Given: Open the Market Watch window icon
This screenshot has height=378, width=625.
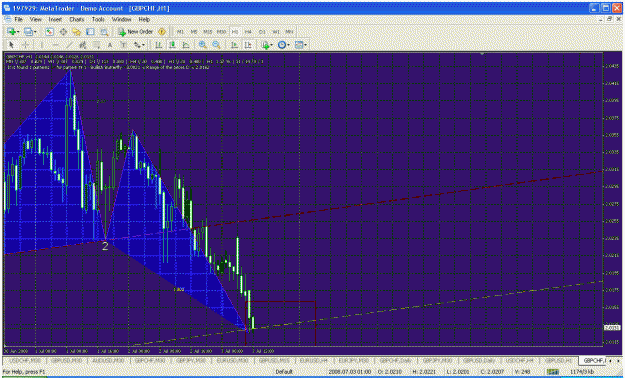Looking at the screenshot, I should tap(49, 32).
